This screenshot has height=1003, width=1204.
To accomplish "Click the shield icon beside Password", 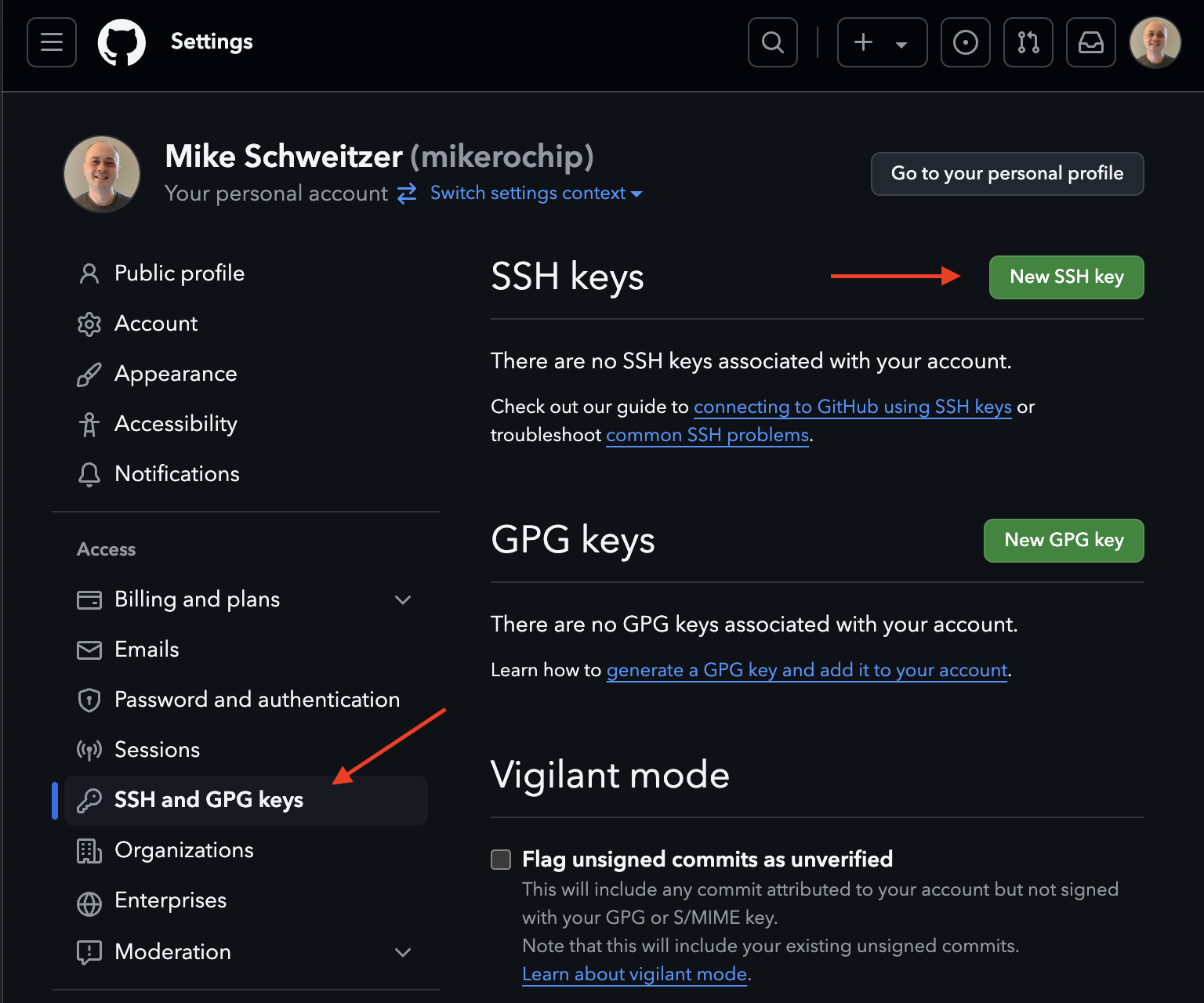I will click(89, 701).
